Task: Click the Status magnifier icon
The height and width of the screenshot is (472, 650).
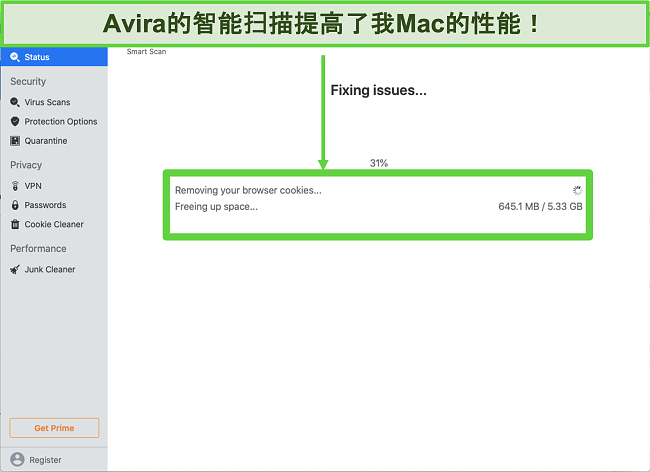Action: pyautogui.click(x=15, y=57)
